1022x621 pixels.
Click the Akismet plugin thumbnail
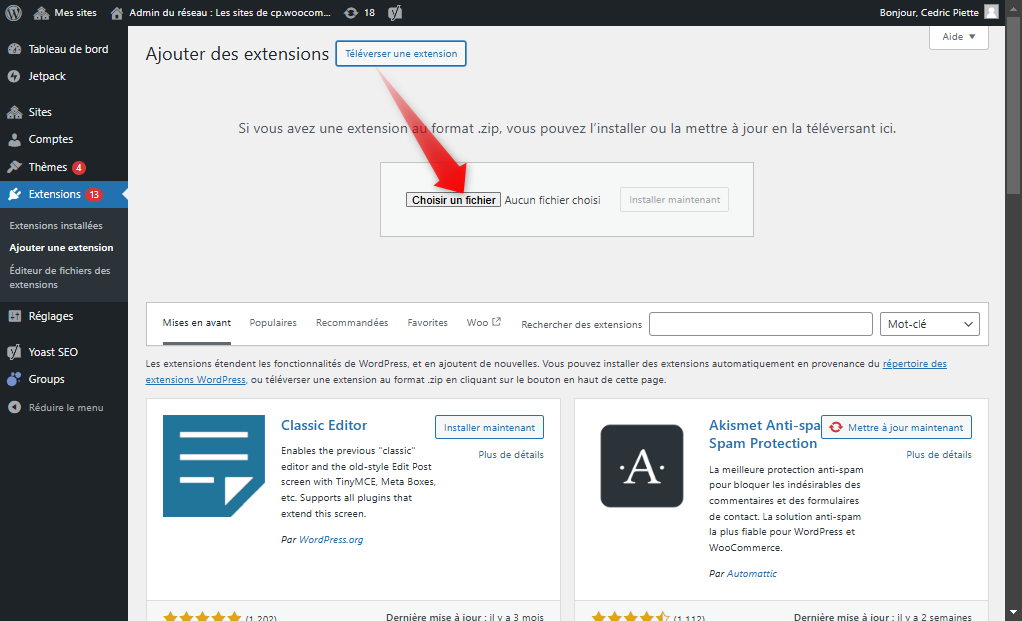(642, 466)
